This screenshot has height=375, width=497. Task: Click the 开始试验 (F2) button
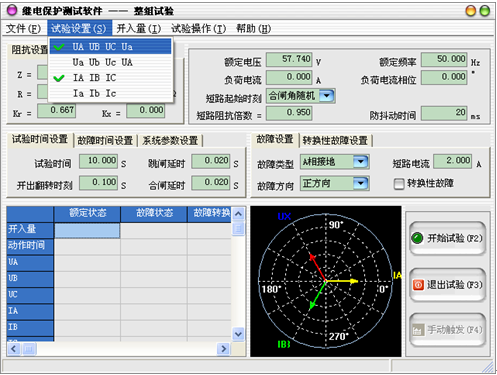click(447, 238)
